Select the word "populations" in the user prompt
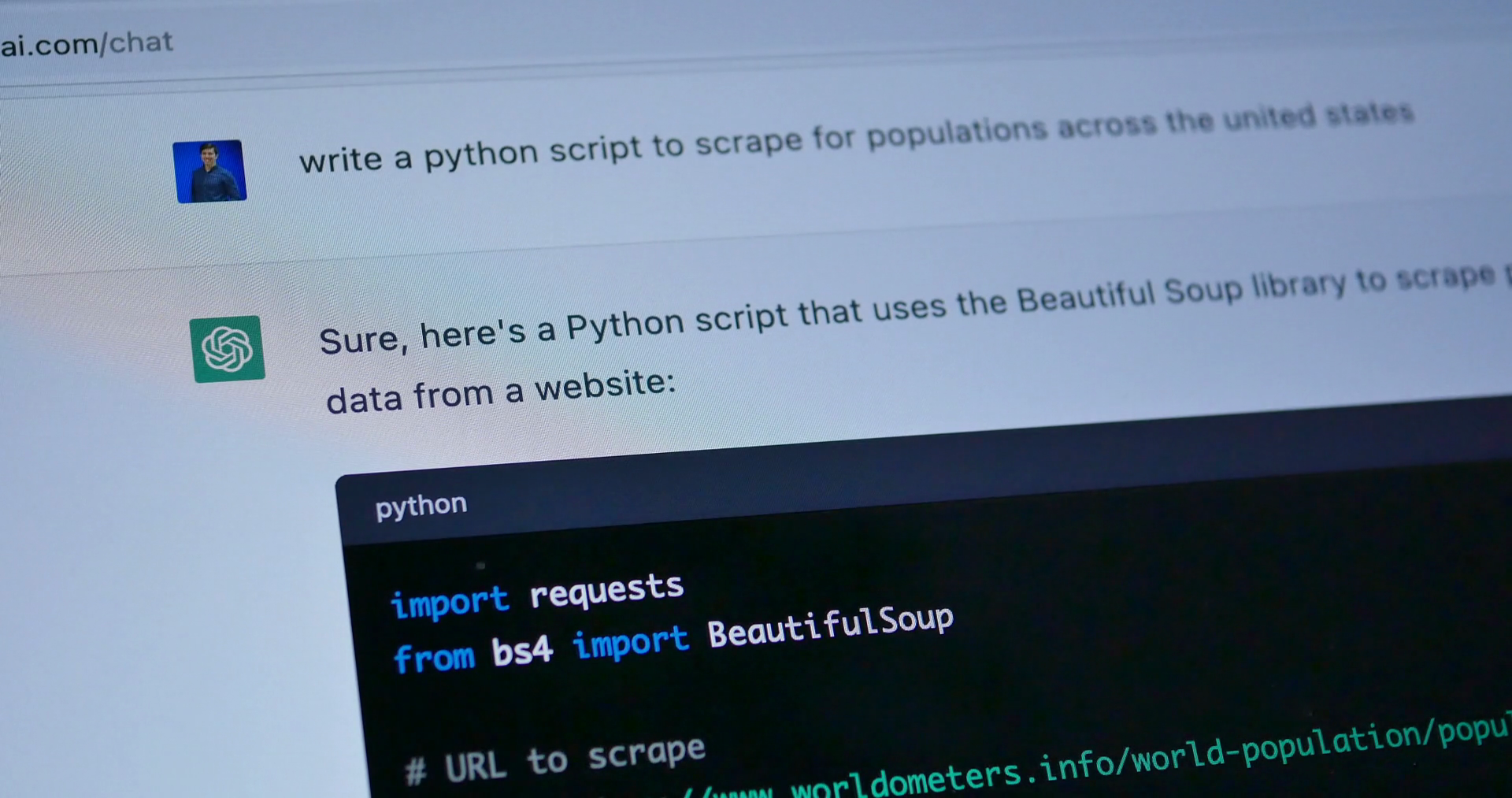Image resolution: width=1512 pixels, height=798 pixels. click(x=957, y=132)
